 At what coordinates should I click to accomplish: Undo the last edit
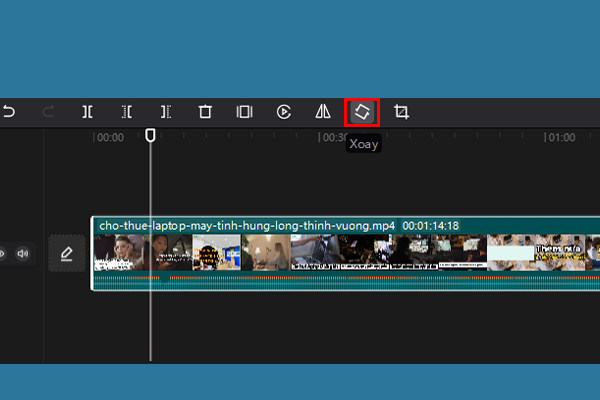(9, 112)
